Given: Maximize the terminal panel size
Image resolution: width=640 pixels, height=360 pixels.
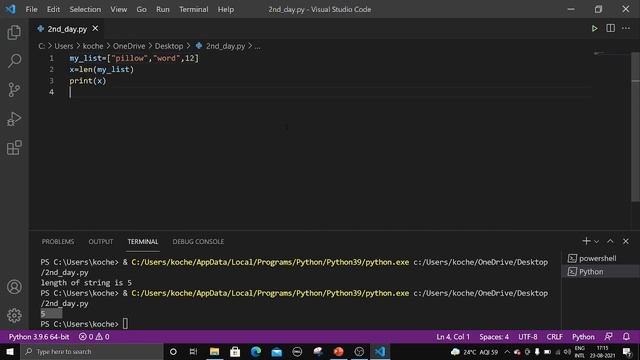Looking at the screenshot, I should coord(610,241).
